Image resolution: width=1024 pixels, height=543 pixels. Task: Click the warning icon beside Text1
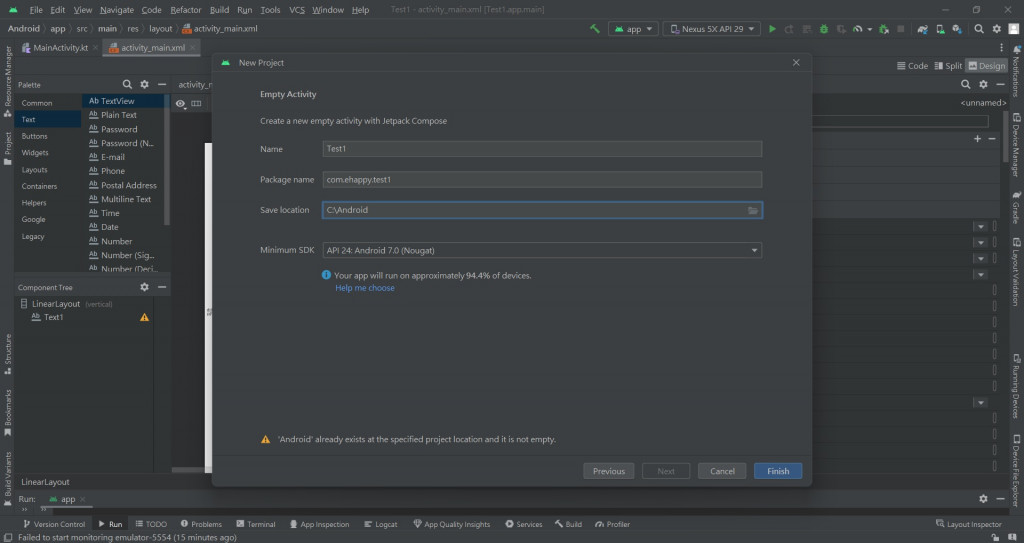[x=144, y=318]
